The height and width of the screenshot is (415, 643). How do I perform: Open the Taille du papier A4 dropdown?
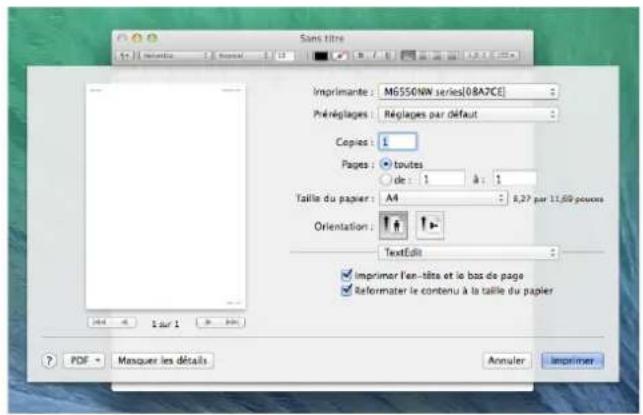click(x=443, y=198)
